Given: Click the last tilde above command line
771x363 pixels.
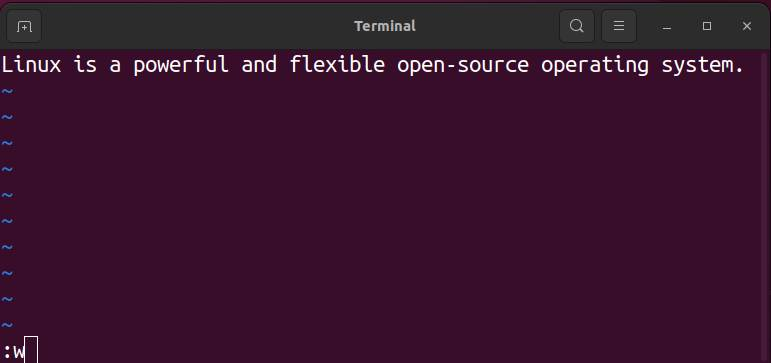Looking at the screenshot, I should point(7,325).
